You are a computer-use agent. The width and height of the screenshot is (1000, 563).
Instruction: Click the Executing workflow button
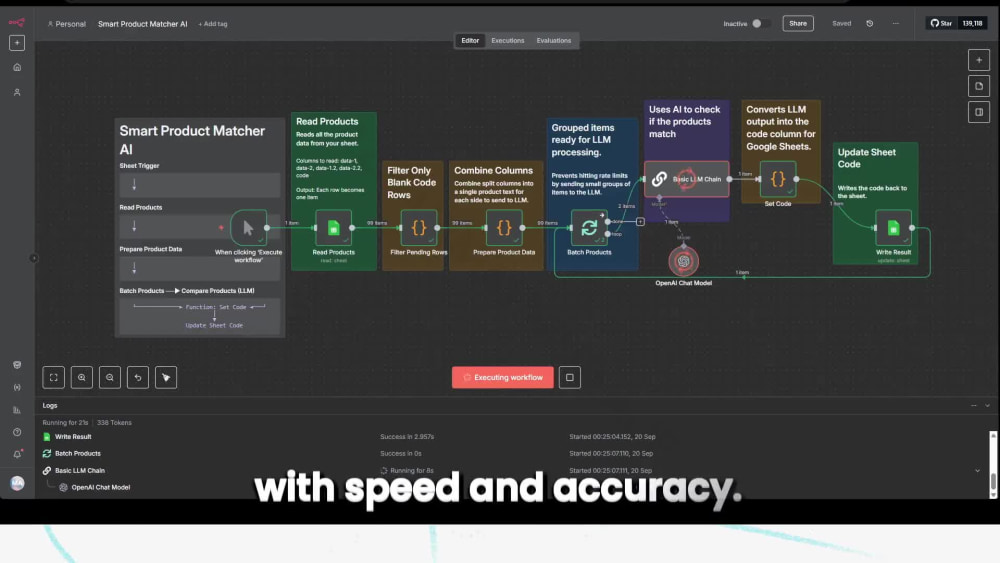(x=503, y=377)
